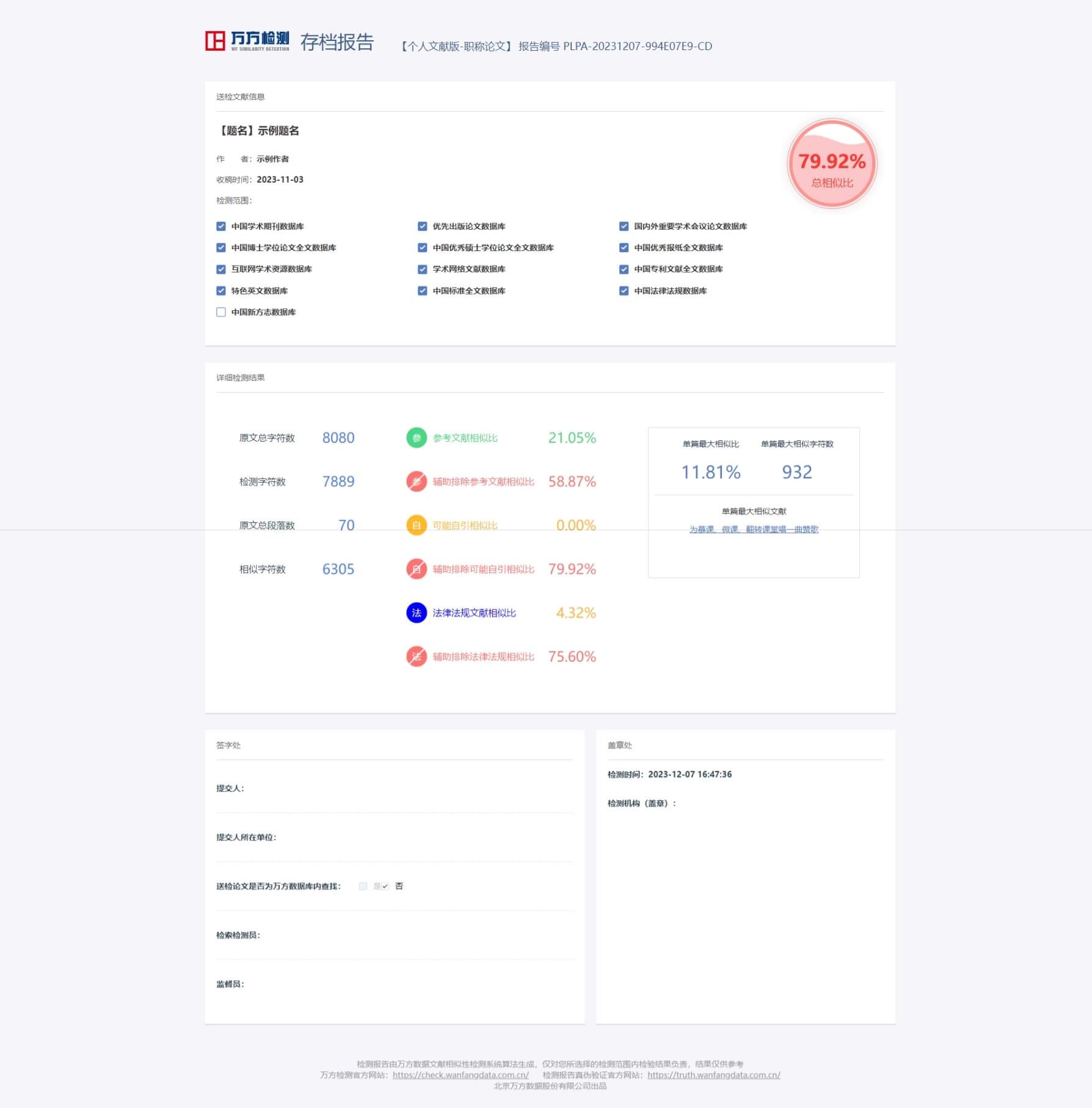Open check.wanfangdata.com.cn link
The width and height of the screenshot is (1092, 1108).
460,1075
